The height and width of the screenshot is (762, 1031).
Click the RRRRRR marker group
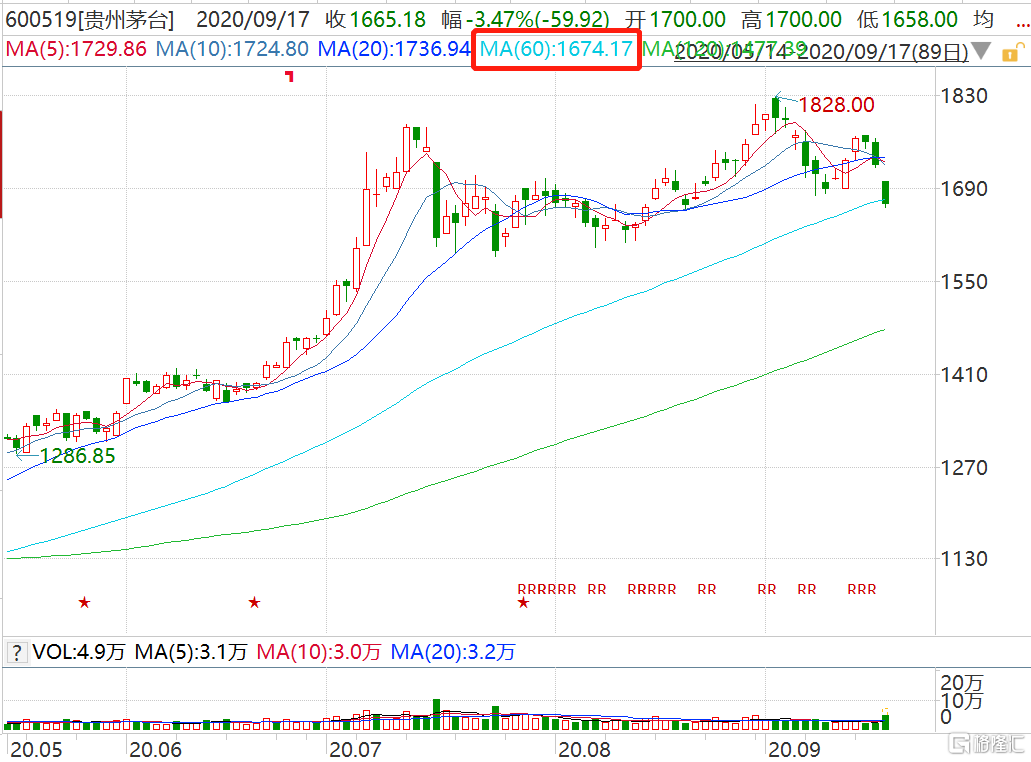pos(546,589)
